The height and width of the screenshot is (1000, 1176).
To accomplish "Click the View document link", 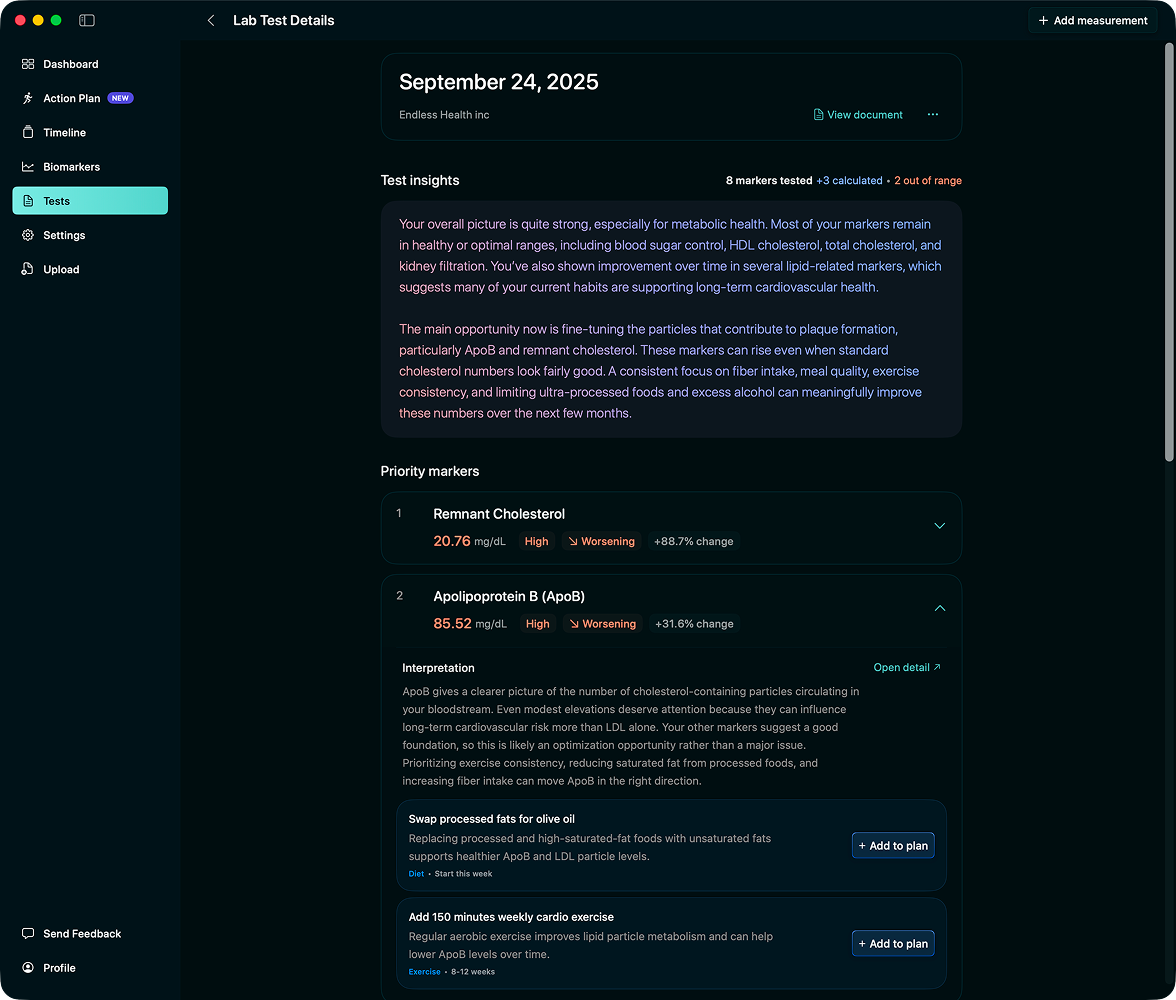I will pos(858,115).
